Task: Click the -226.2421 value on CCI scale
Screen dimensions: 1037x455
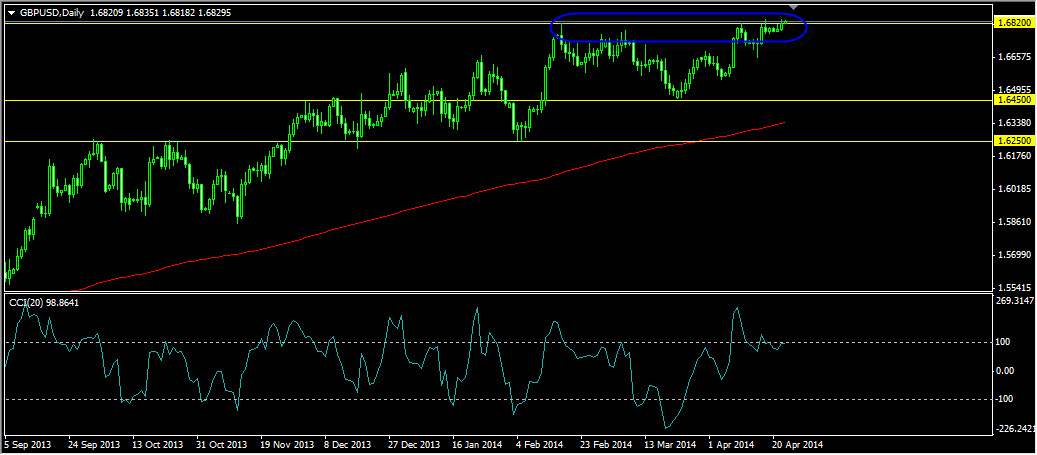Action: pos(1015,429)
